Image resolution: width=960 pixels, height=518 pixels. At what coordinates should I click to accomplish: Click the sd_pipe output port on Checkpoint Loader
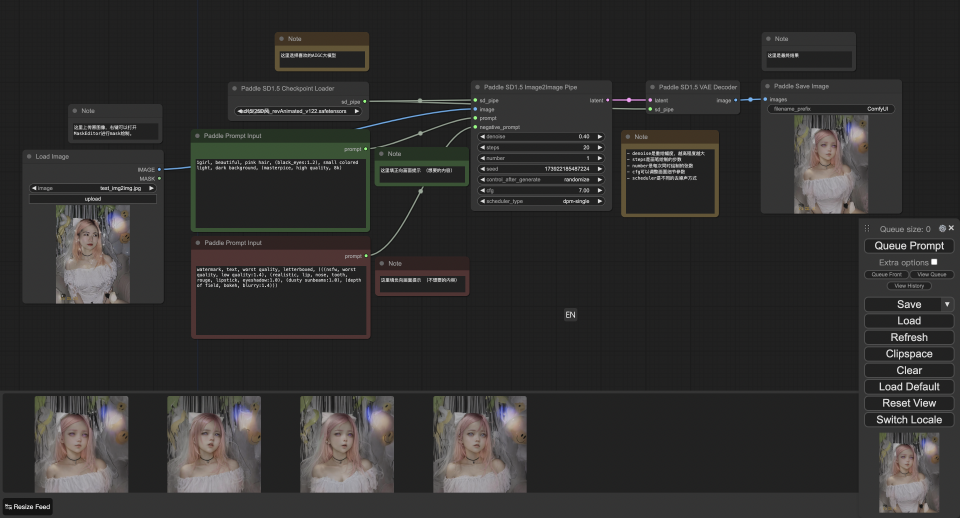click(365, 102)
